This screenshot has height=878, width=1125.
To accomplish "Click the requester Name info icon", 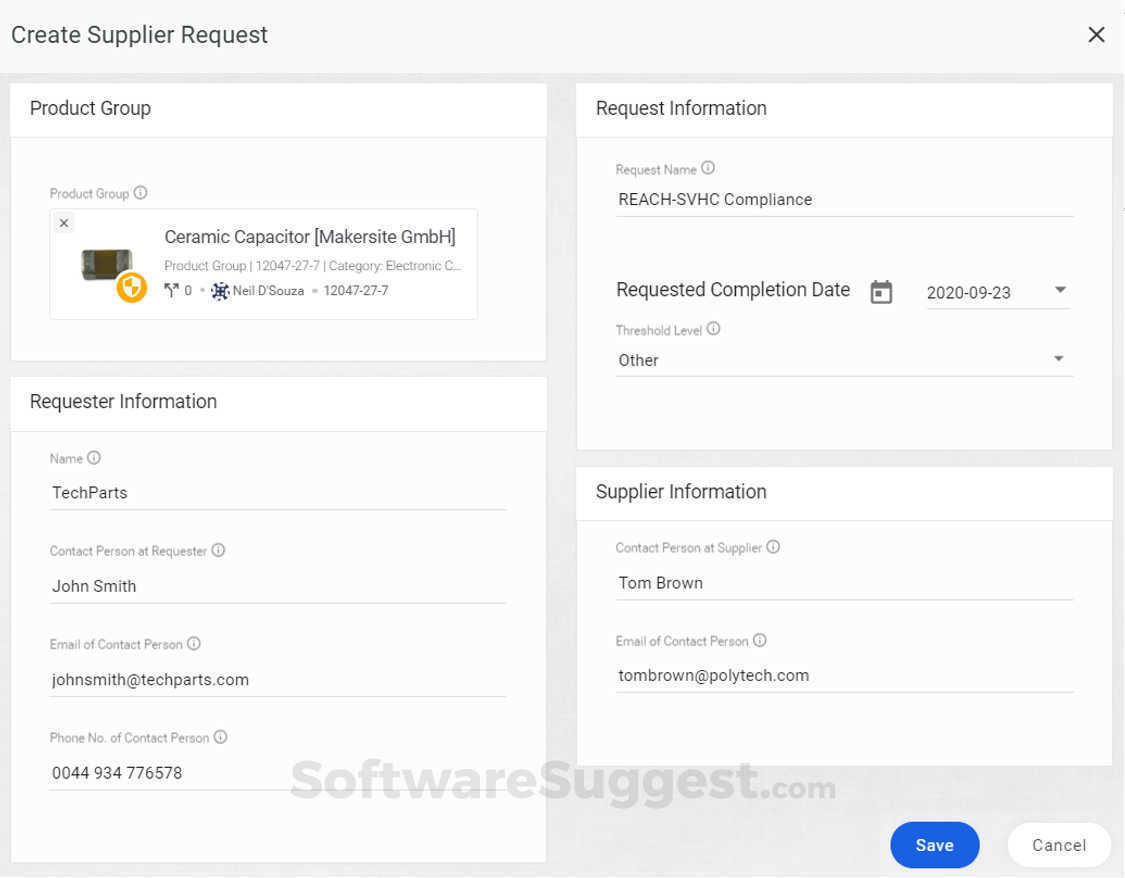I will (x=94, y=458).
